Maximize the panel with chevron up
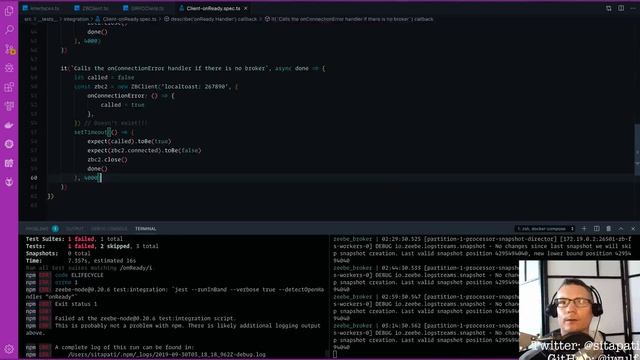This screenshot has height=360, width=640. click(621, 229)
